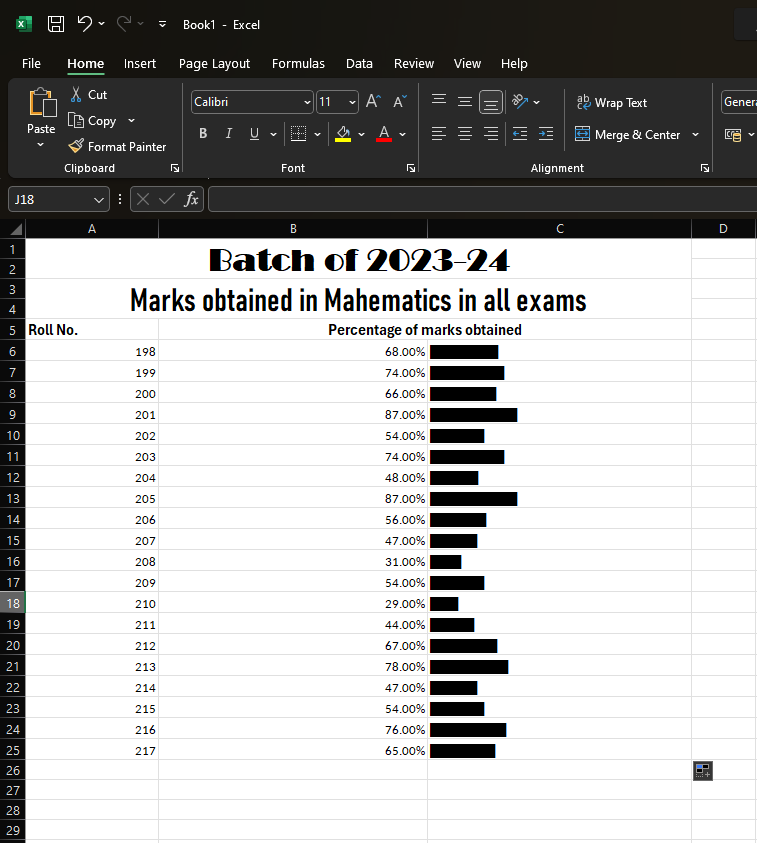Click the Redo arrow icon
The width and height of the screenshot is (757, 843).
click(124, 24)
